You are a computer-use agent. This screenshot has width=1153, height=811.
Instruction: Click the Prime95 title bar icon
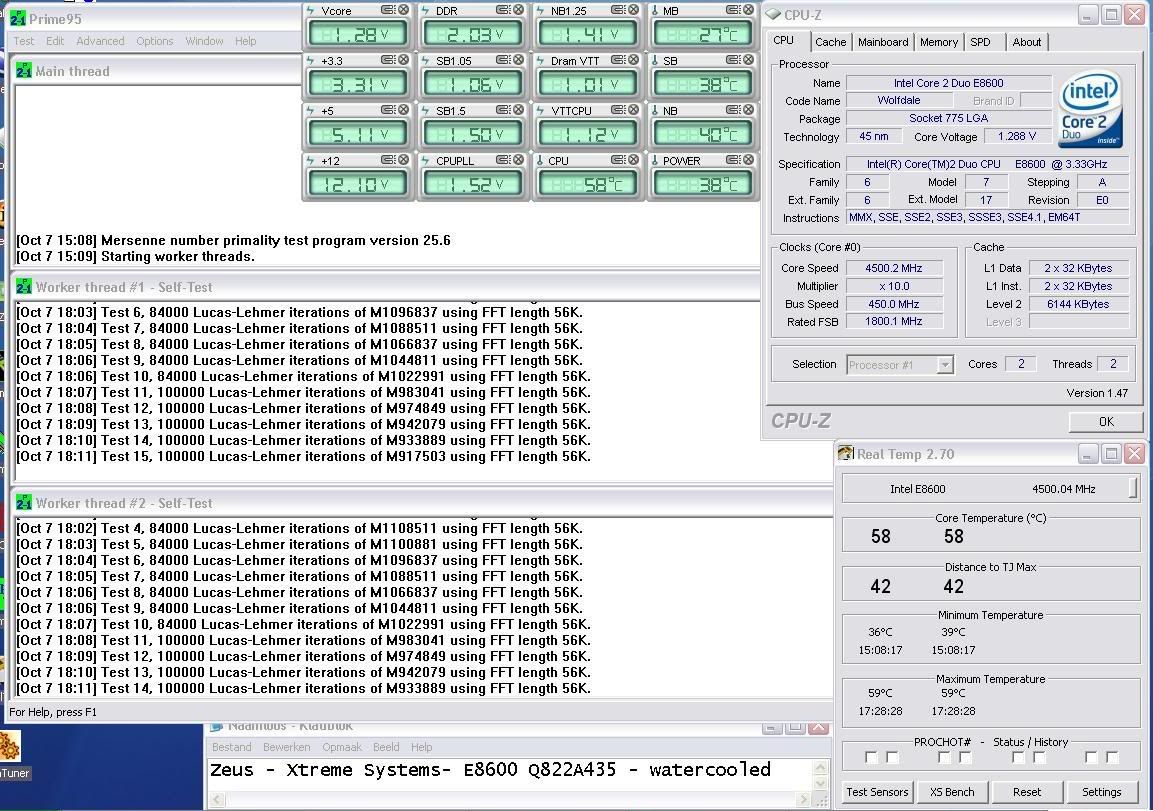[18, 18]
